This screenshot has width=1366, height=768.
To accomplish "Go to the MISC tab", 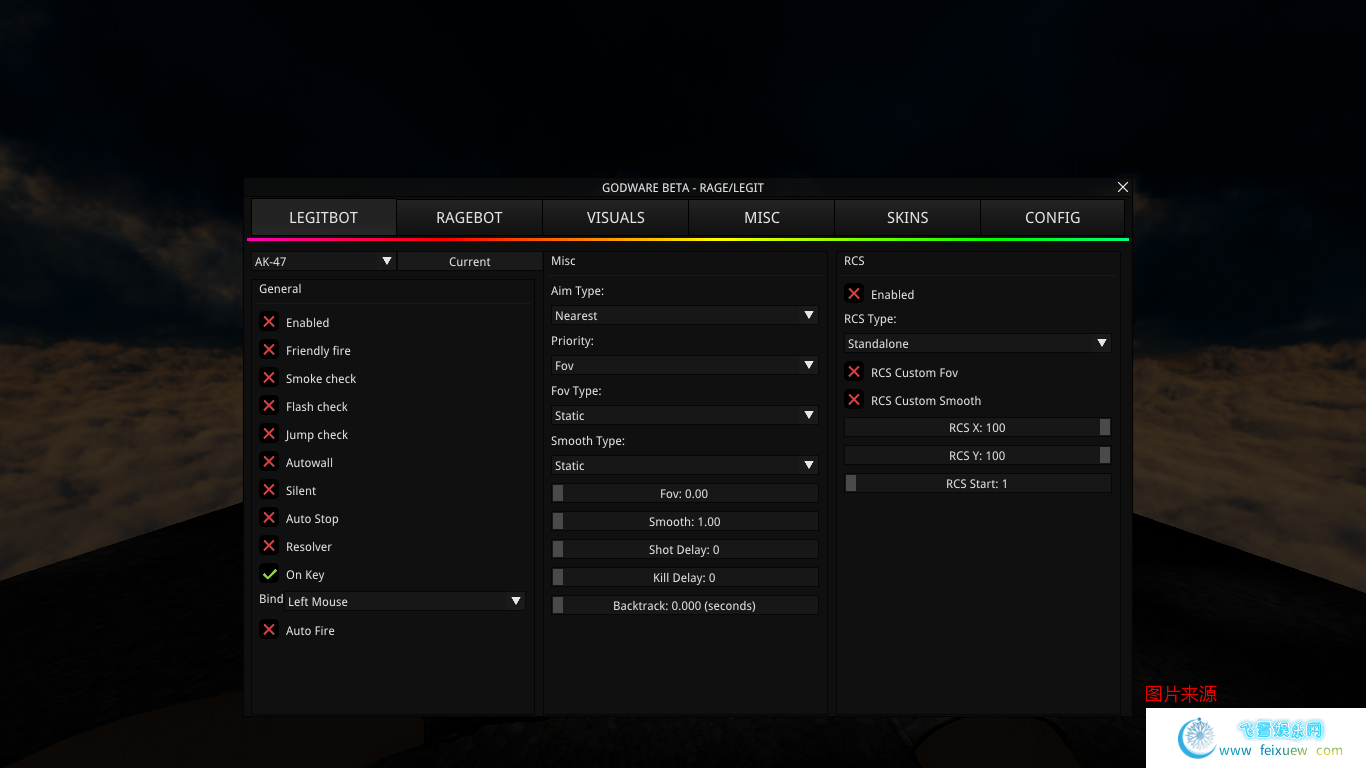I will (761, 217).
